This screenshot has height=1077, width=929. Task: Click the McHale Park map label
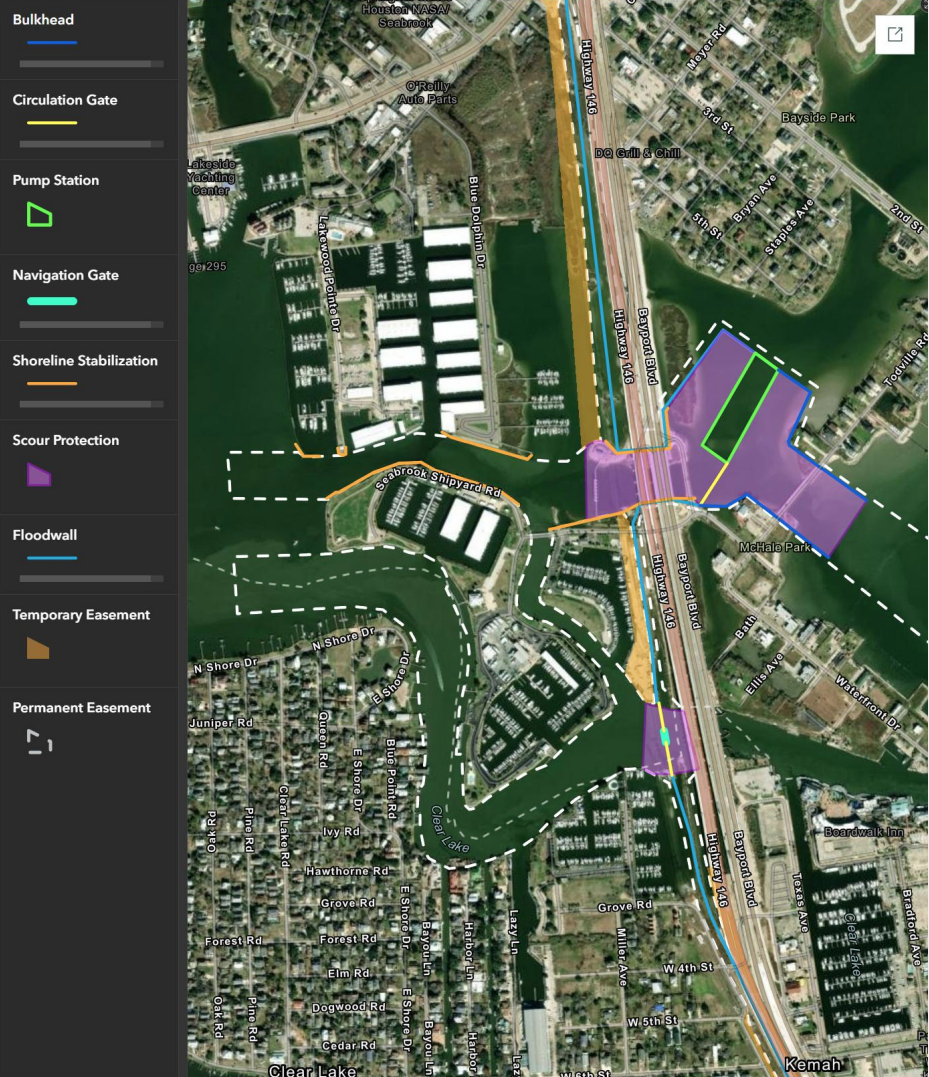[775, 547]
